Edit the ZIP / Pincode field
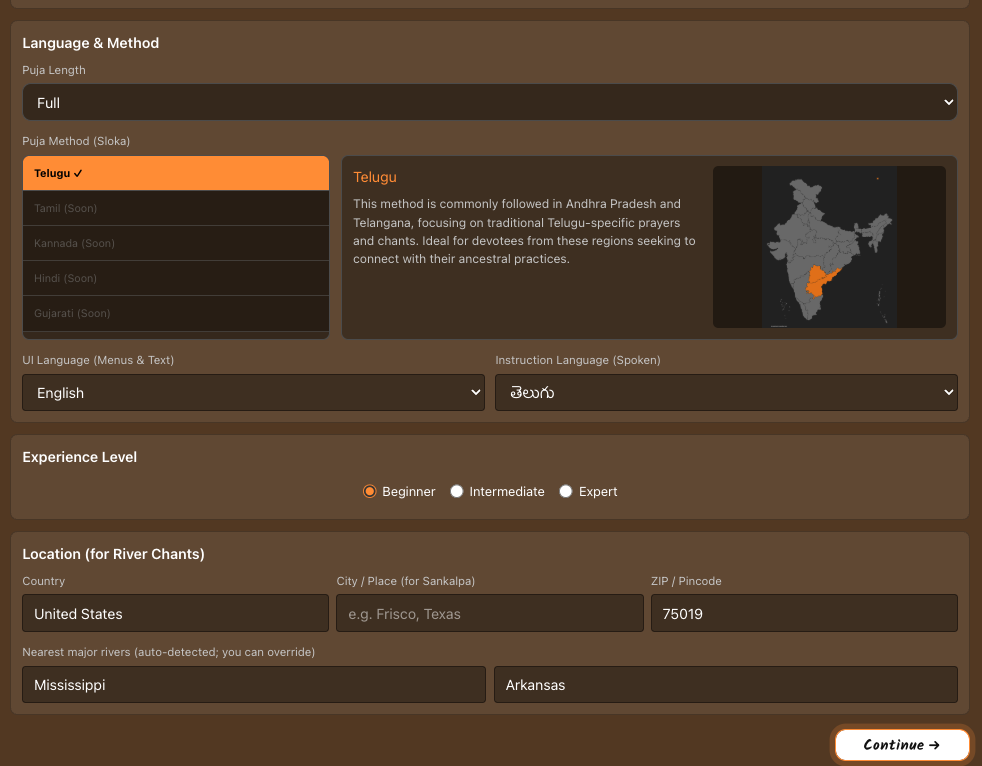 pos(804,613)
